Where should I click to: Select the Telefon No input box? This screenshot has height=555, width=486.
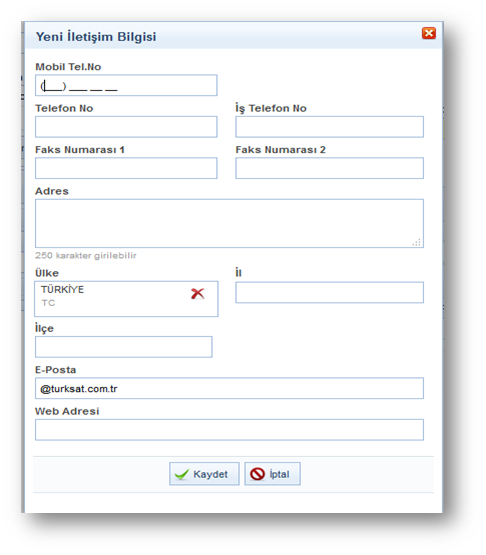(x=126, y=127)
